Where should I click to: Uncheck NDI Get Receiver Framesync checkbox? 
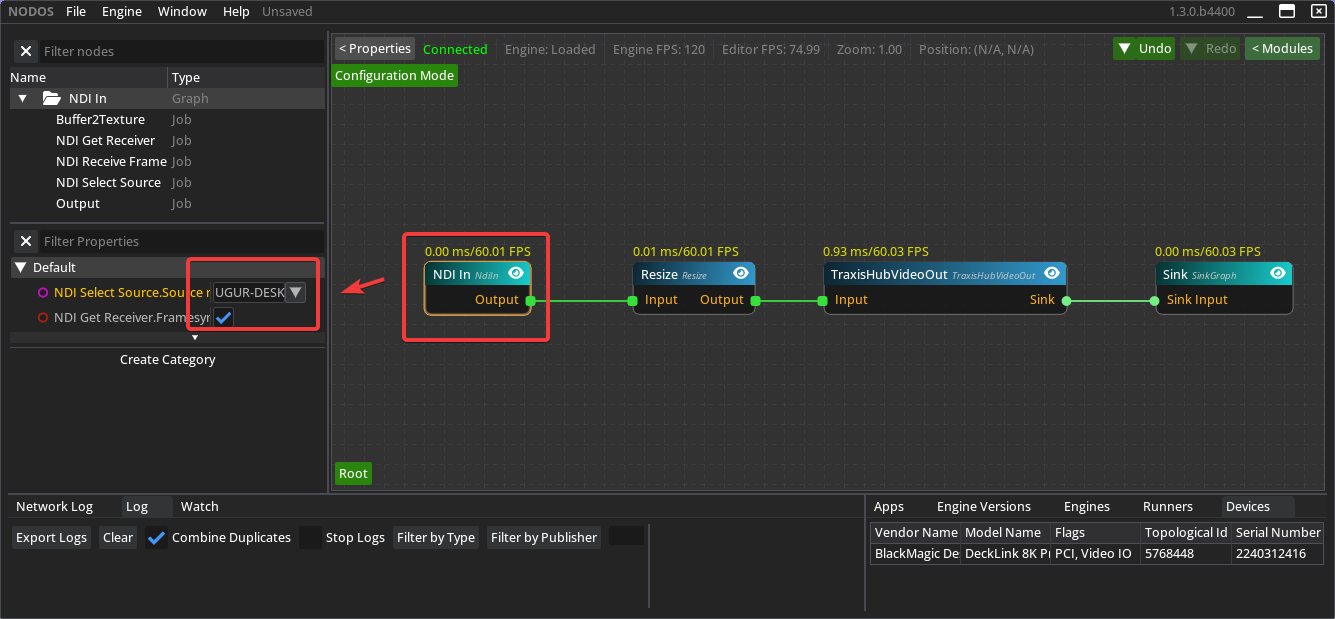224,317
